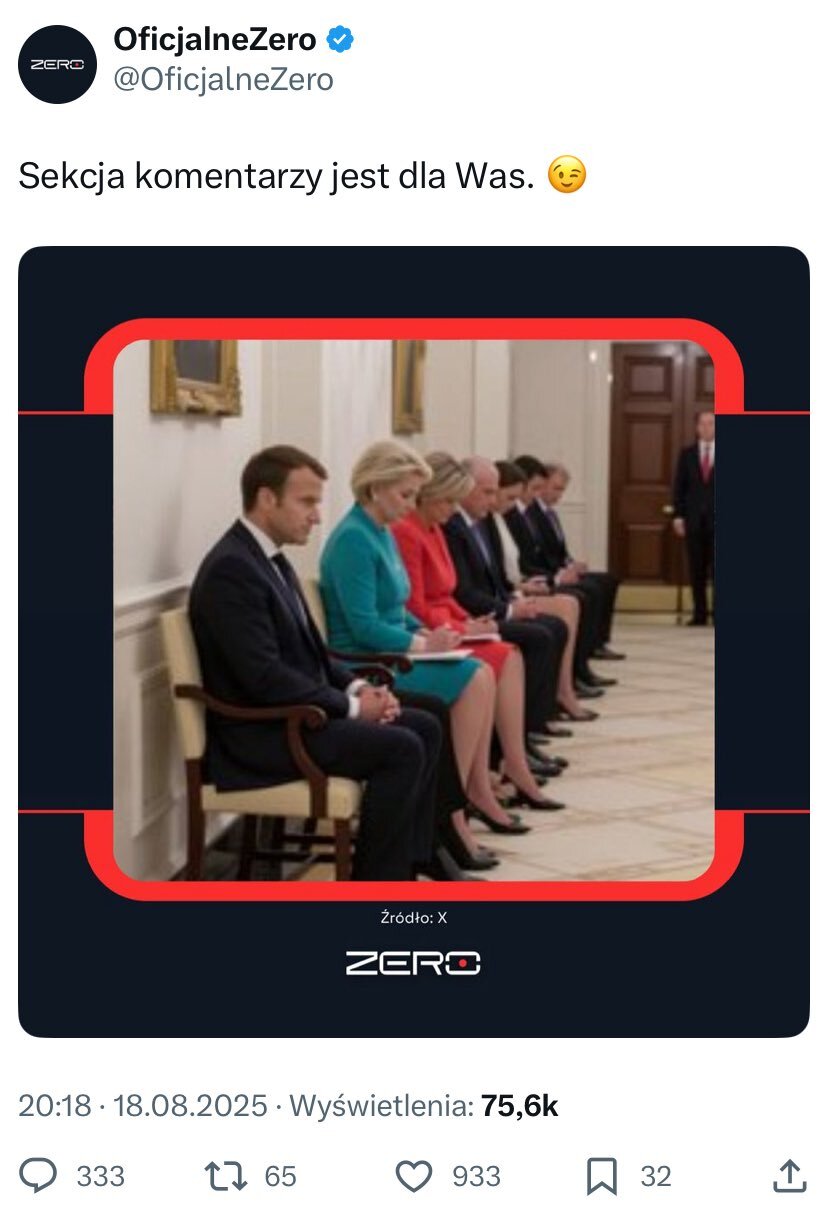Click the winking emoji in post
Screen dimensions: 828x1215
[567, 177]
